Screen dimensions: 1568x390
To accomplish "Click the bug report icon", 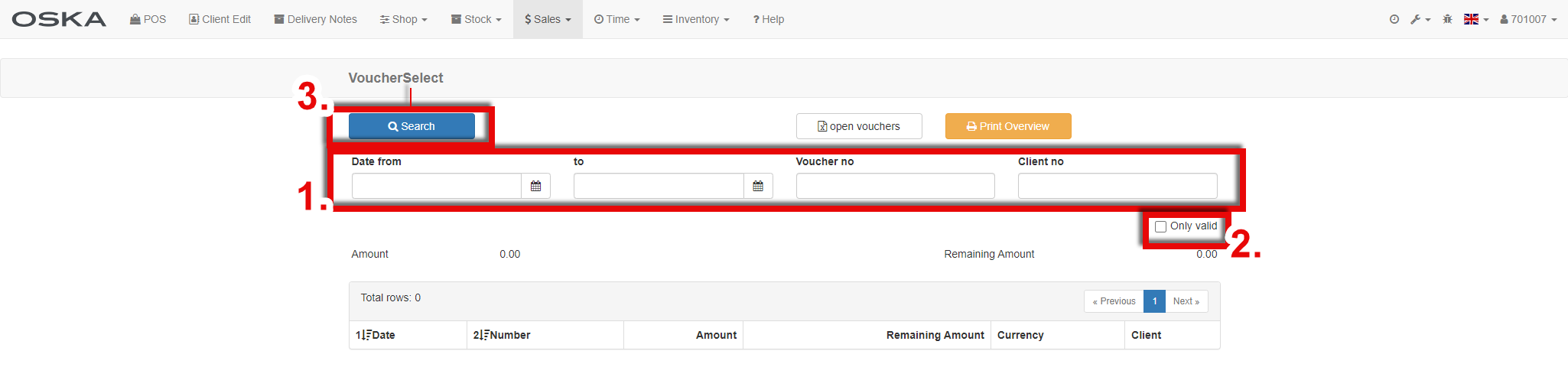I will [x=1447, y=19].
